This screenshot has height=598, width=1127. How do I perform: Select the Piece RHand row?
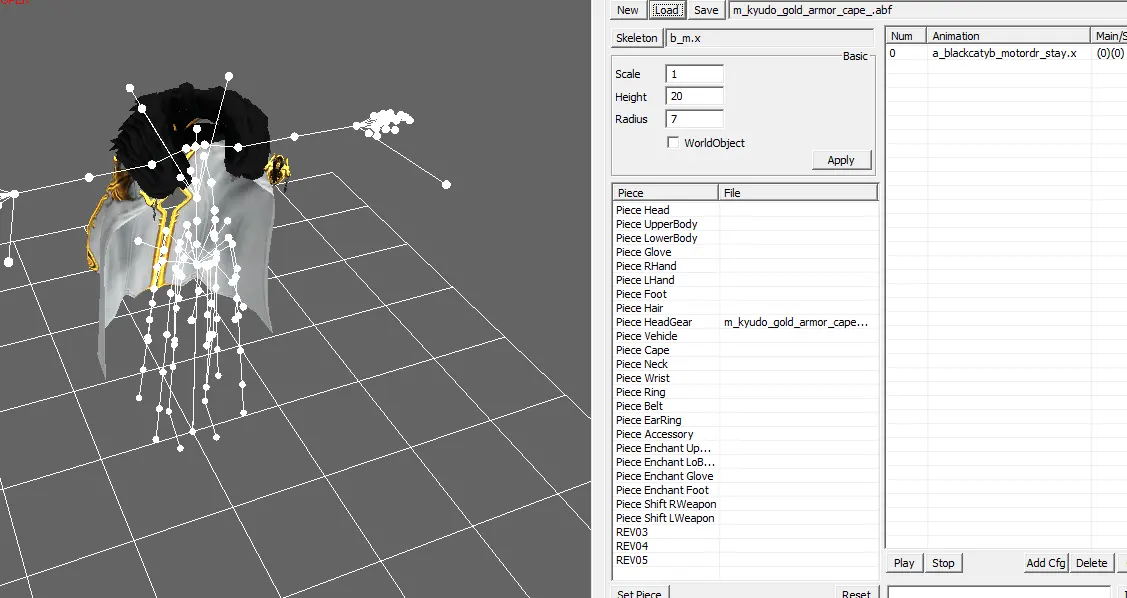tap(745, 266)
